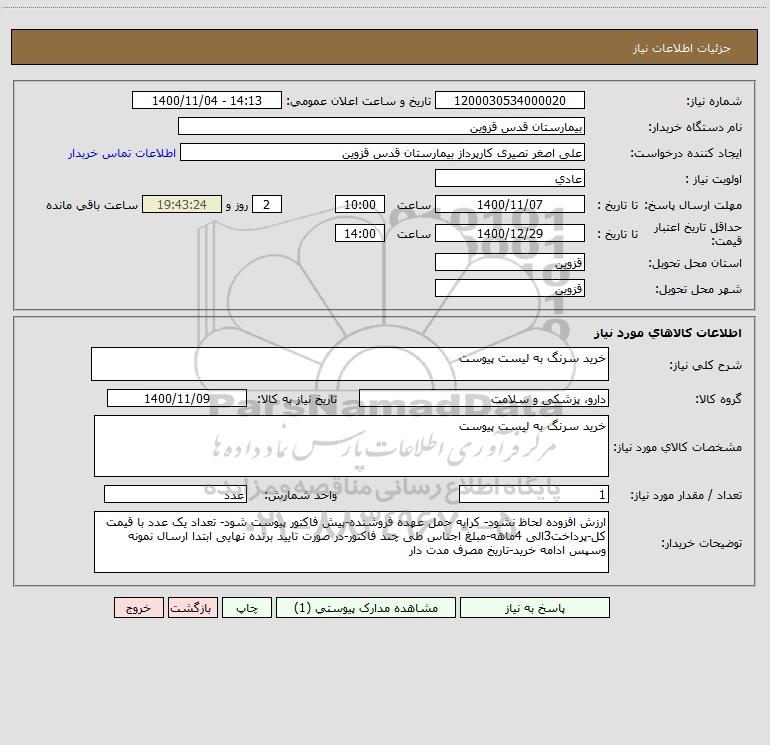Click buyer name field بیمارستان قدس قزوین
Image resolution: width=770 pixels, height=745 pixels.
(x=381, y=127)
